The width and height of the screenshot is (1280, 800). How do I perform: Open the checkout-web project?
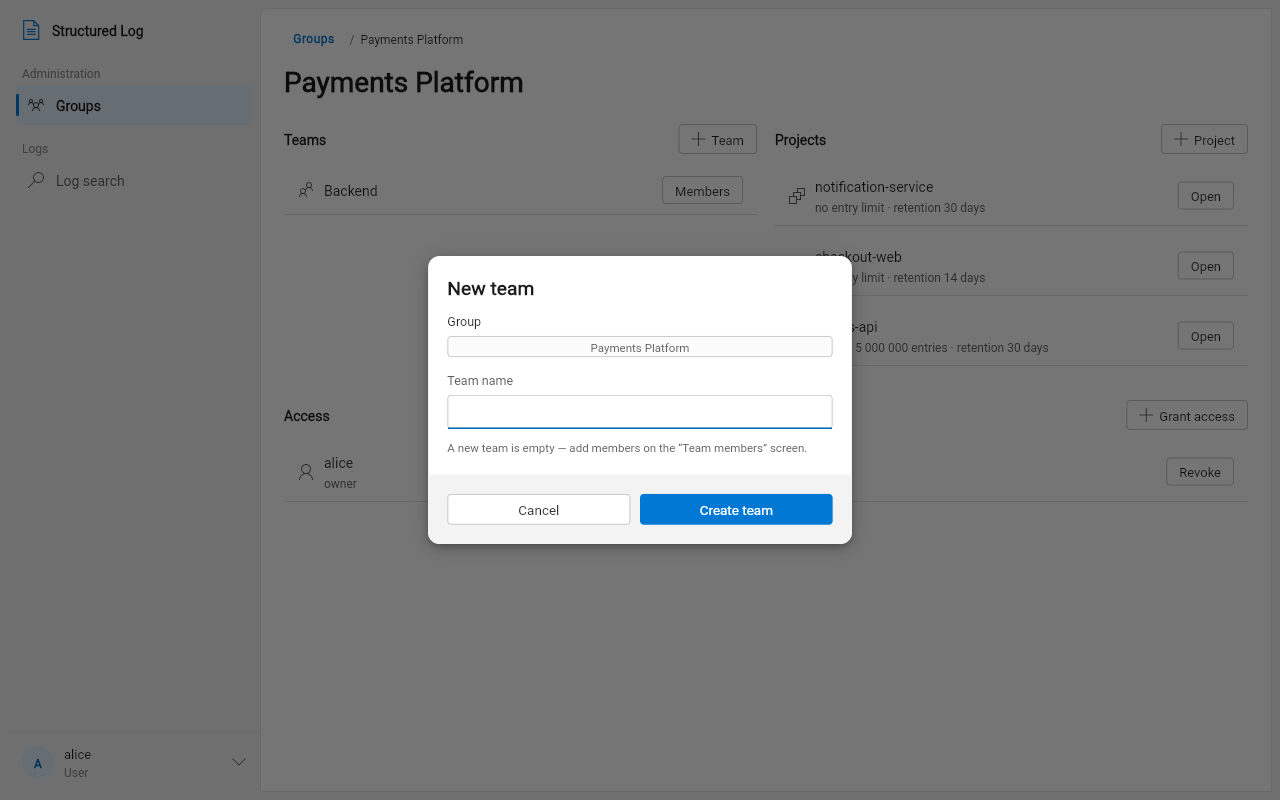point(1205,266)
